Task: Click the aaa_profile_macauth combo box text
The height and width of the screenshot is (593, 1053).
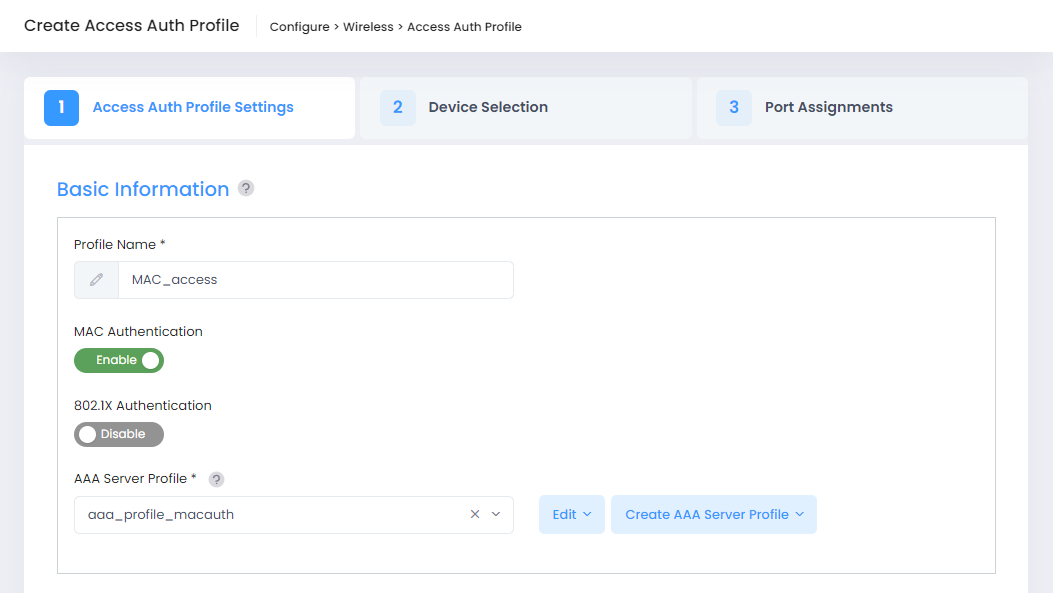Action: pyautogui.click(x=161, y=514)
